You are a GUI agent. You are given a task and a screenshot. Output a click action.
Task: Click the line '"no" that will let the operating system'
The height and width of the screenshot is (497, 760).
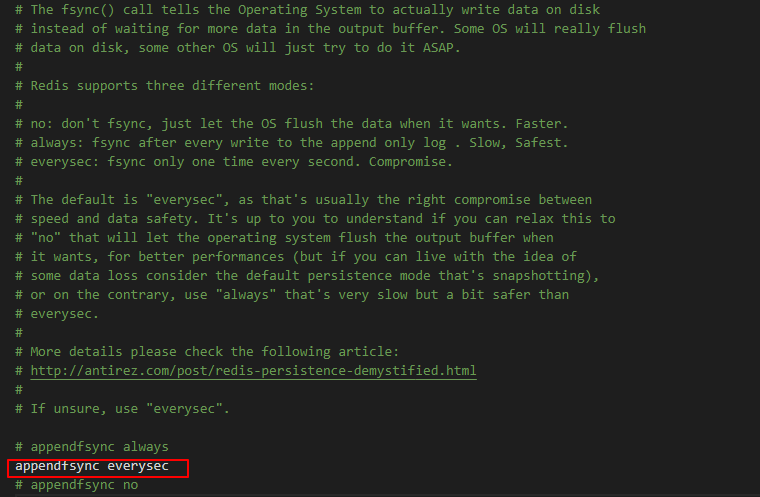click(285, 238)
